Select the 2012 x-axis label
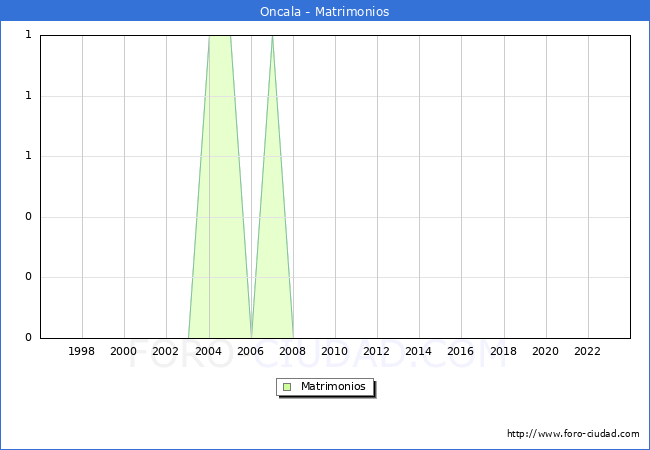 tap(376, 351)
